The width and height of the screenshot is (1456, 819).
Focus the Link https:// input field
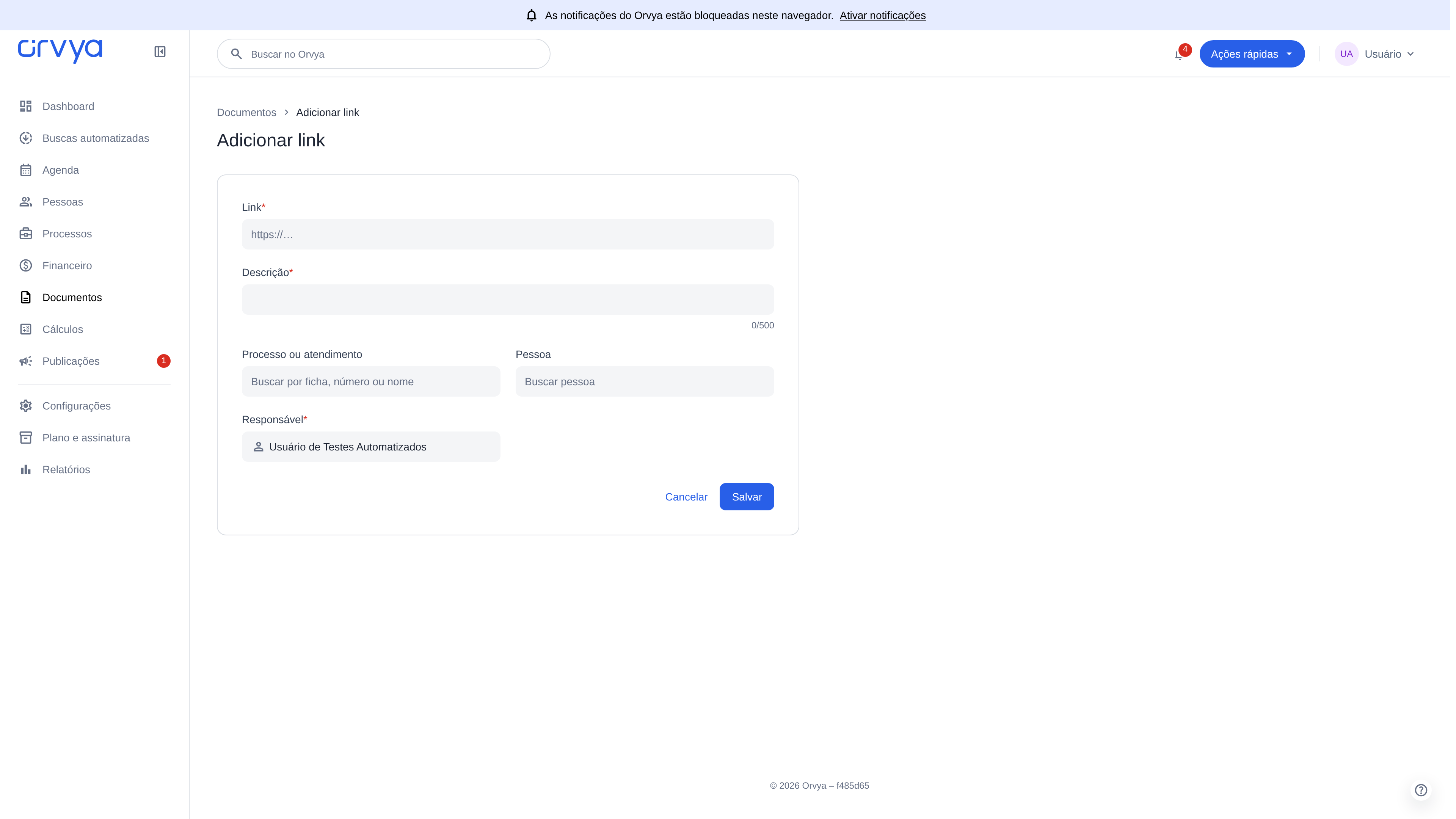508,235
